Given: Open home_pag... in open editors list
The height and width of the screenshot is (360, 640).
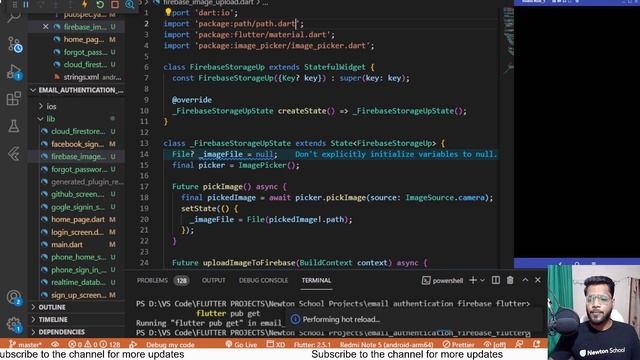Looking at the screenshot, I should tap(77, 40).
